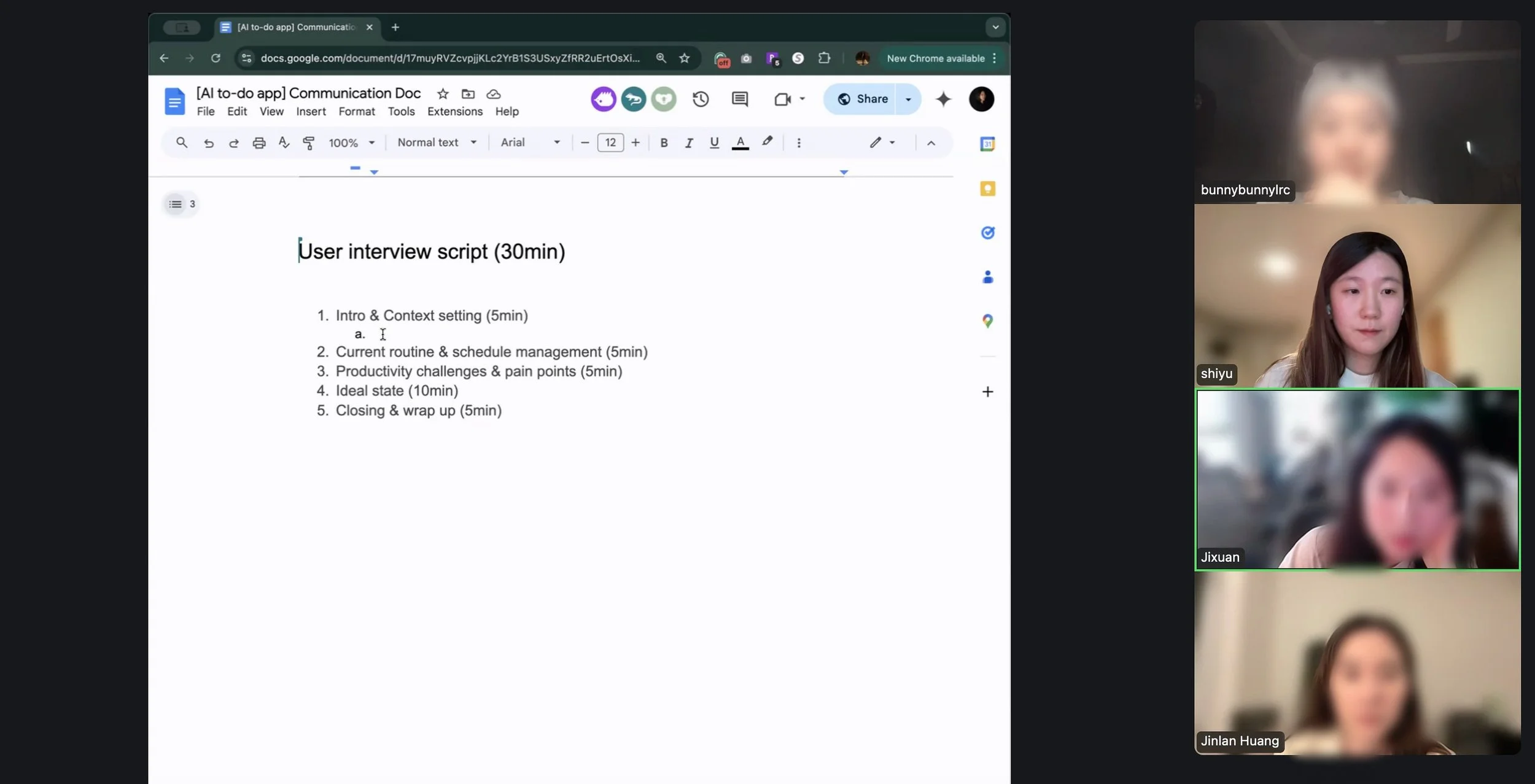The width and height of the screenshot is (1535, 784).
Task: Toggle italic formatting
Action: (x=689, y=143)
